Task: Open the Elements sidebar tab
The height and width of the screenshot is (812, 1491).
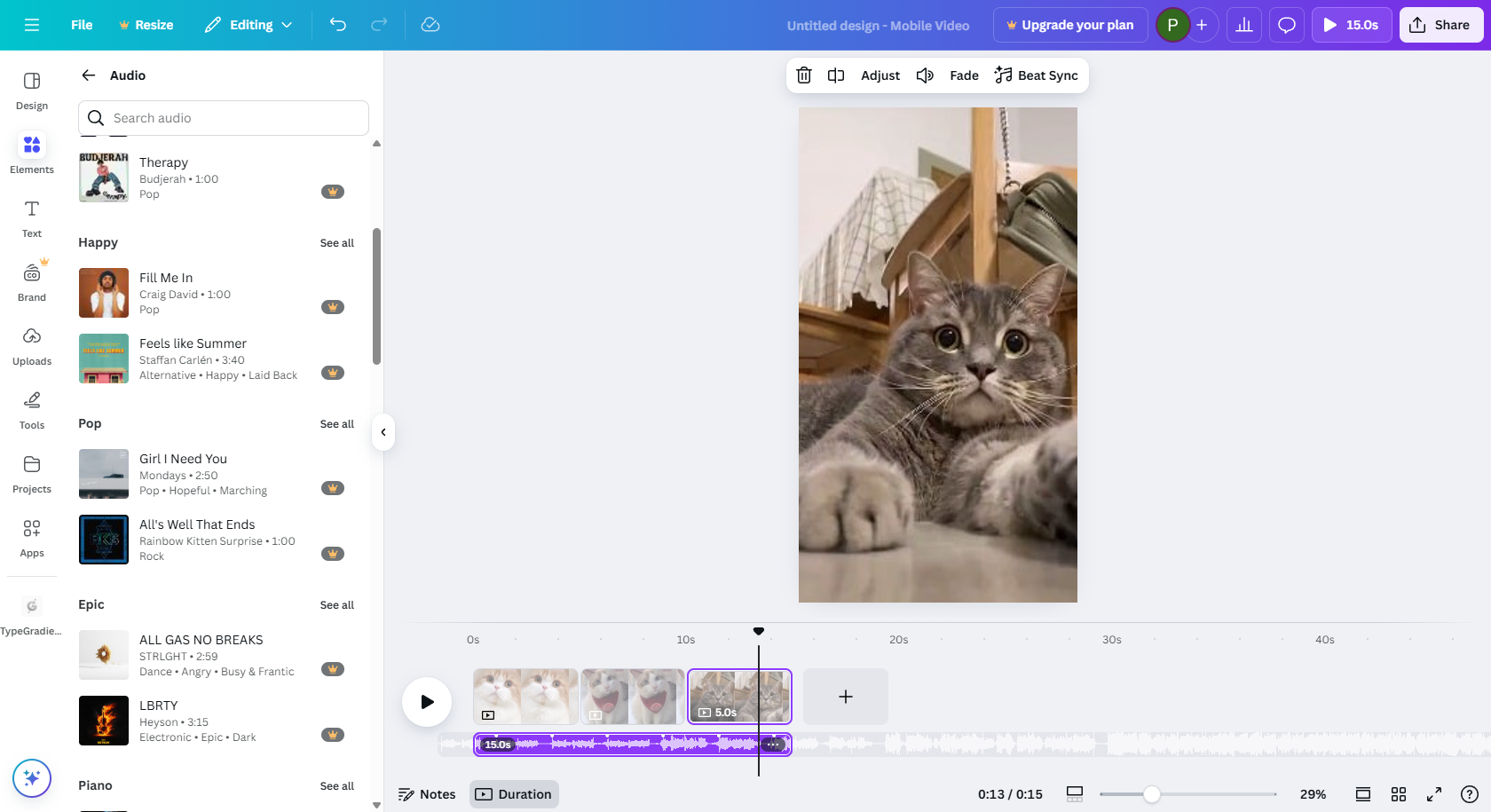Action: [x=32, y=154]
